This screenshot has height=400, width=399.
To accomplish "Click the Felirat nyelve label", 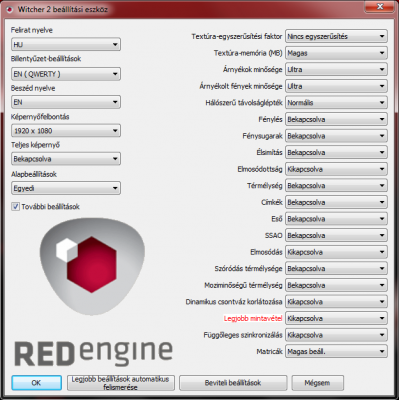I will (x=32, y=30).
